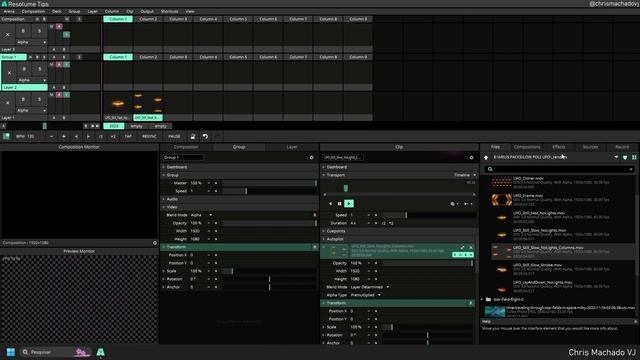Toggle Bypass B on Layer 3

(x=23, y=31)
